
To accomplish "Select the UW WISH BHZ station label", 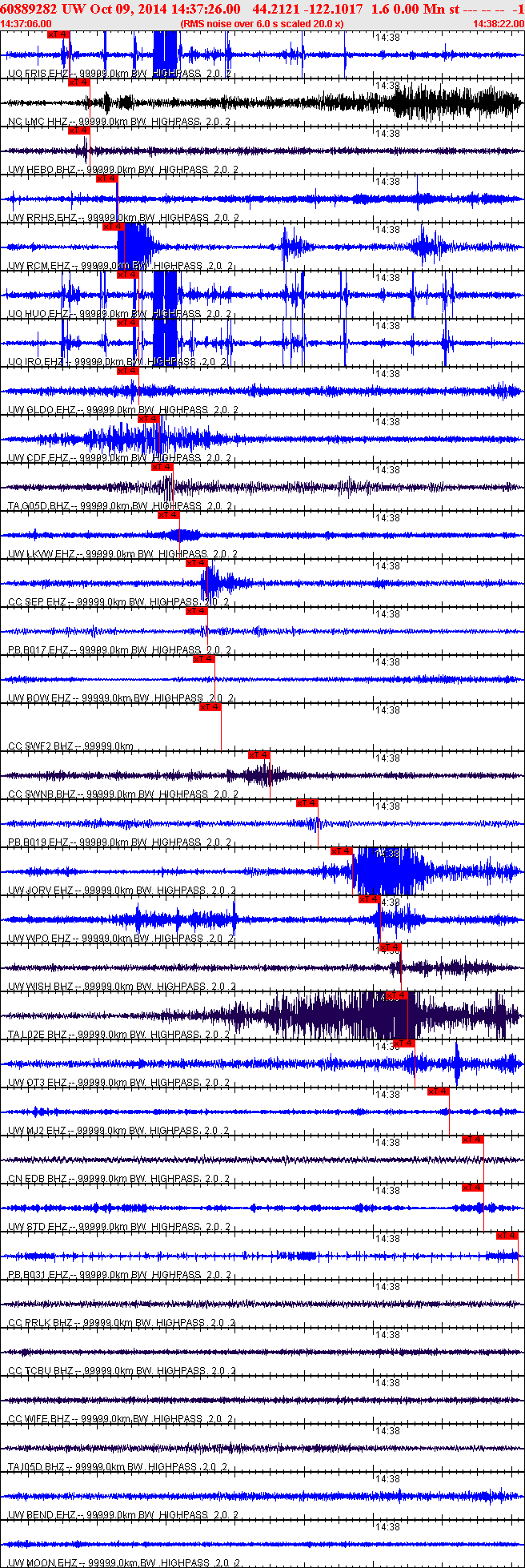I will point(122,987).
